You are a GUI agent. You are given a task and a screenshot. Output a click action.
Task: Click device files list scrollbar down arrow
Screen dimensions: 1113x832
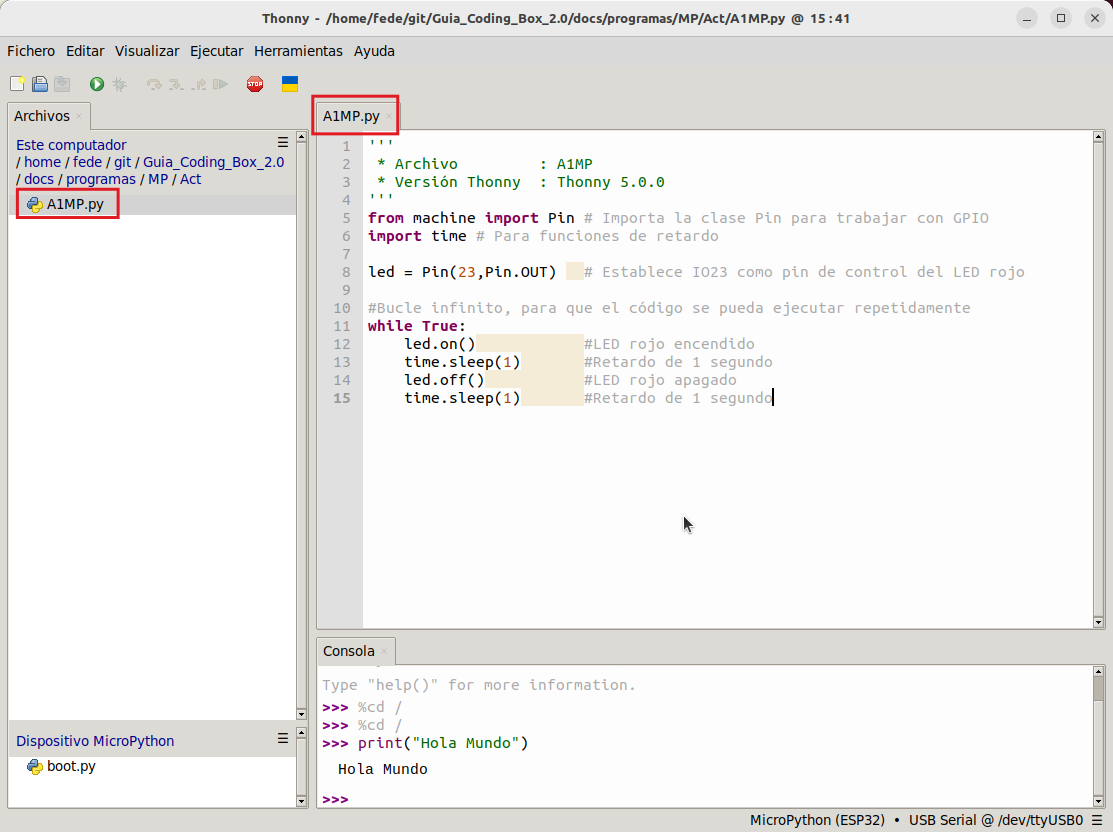(301, 801)
